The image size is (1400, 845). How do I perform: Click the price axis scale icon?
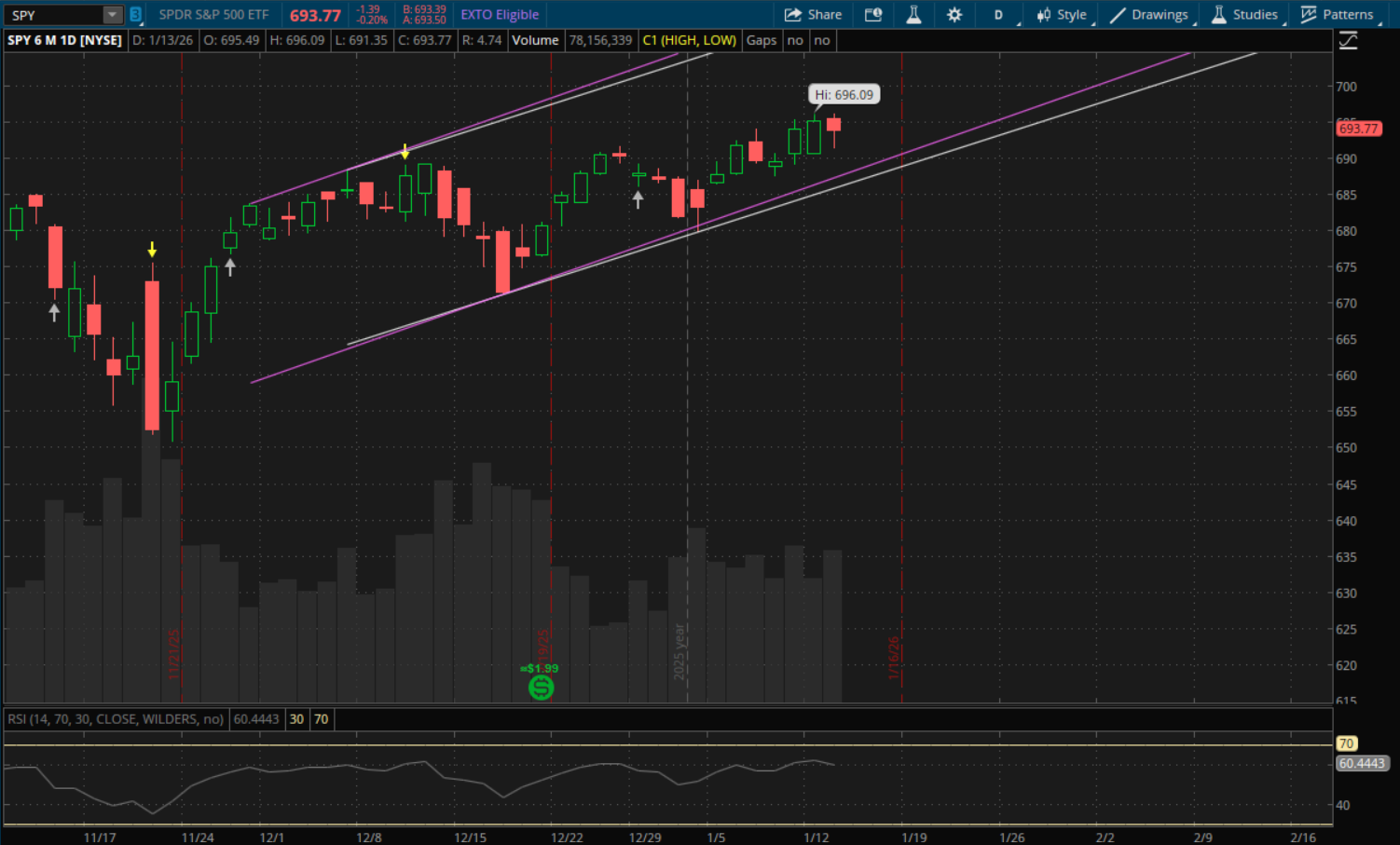[1348, 40]
